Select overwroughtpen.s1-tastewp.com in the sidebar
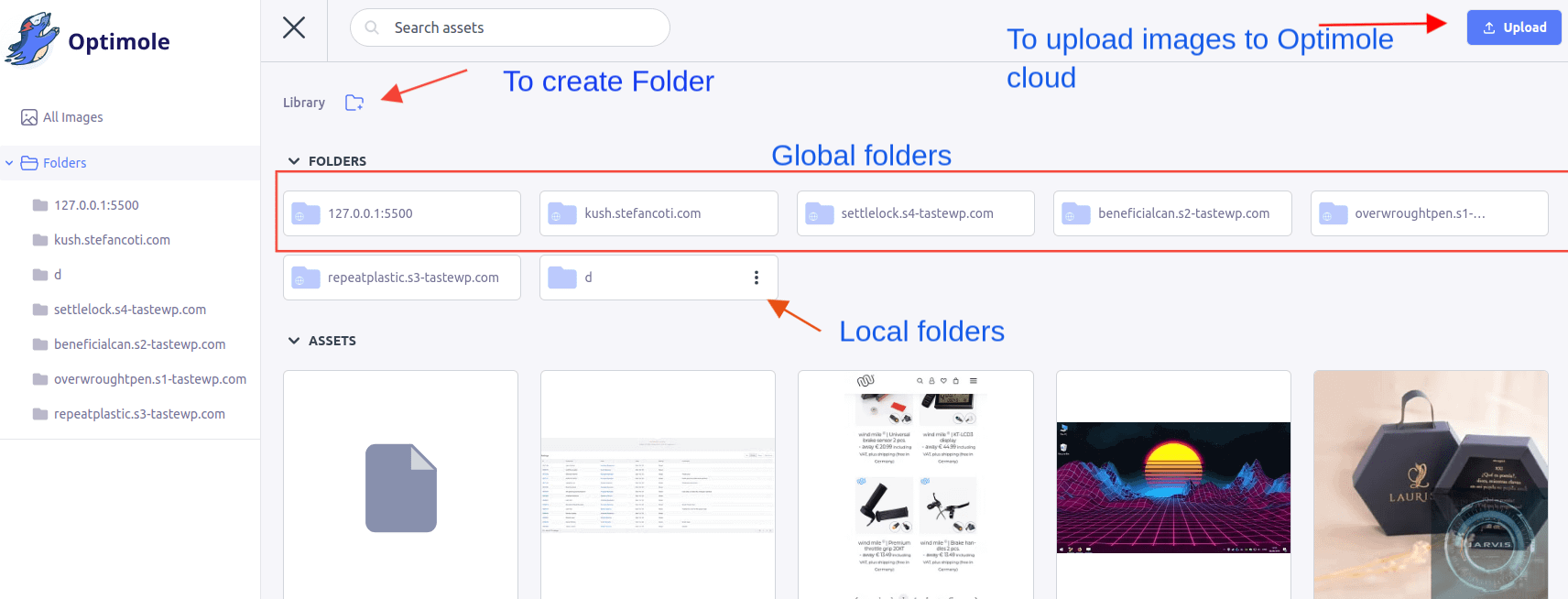The width and height of the screenshot is (1568, 599). pos(149,379)
